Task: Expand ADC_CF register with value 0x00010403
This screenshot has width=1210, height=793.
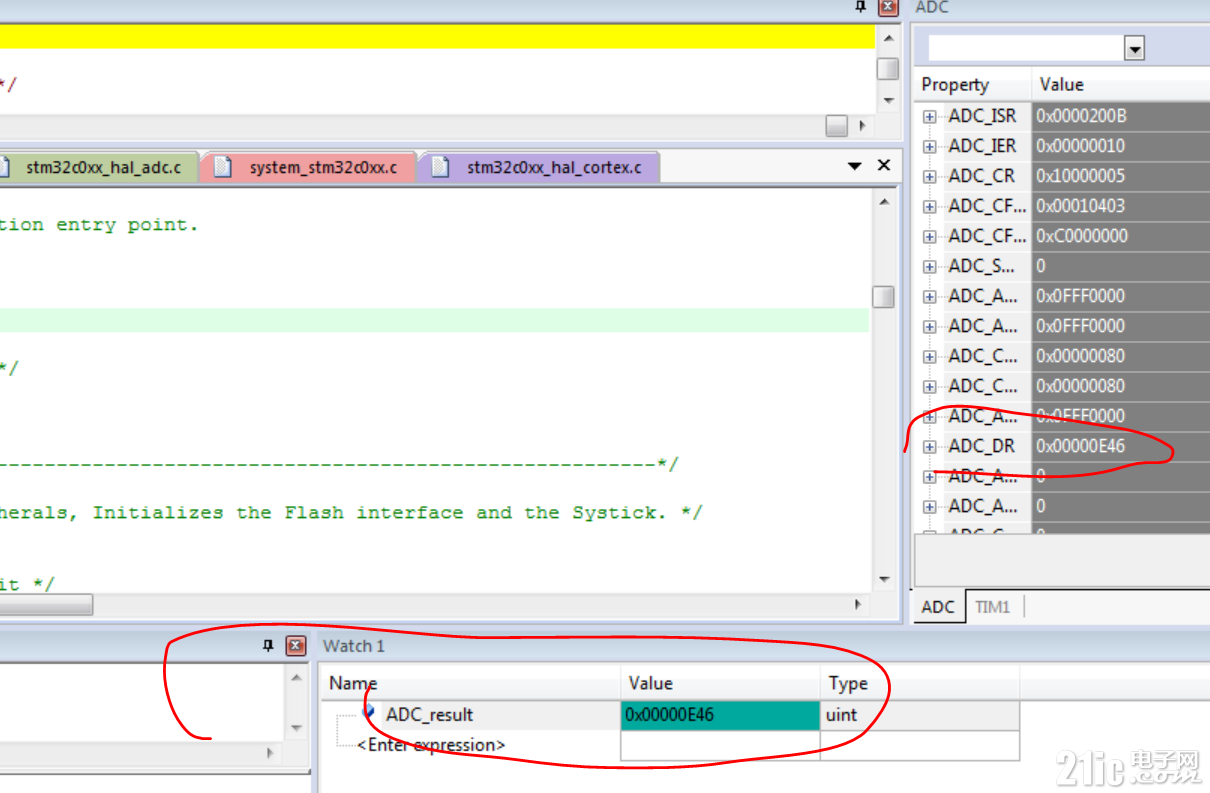Action: pyautogui.click(x=930, y=206)
